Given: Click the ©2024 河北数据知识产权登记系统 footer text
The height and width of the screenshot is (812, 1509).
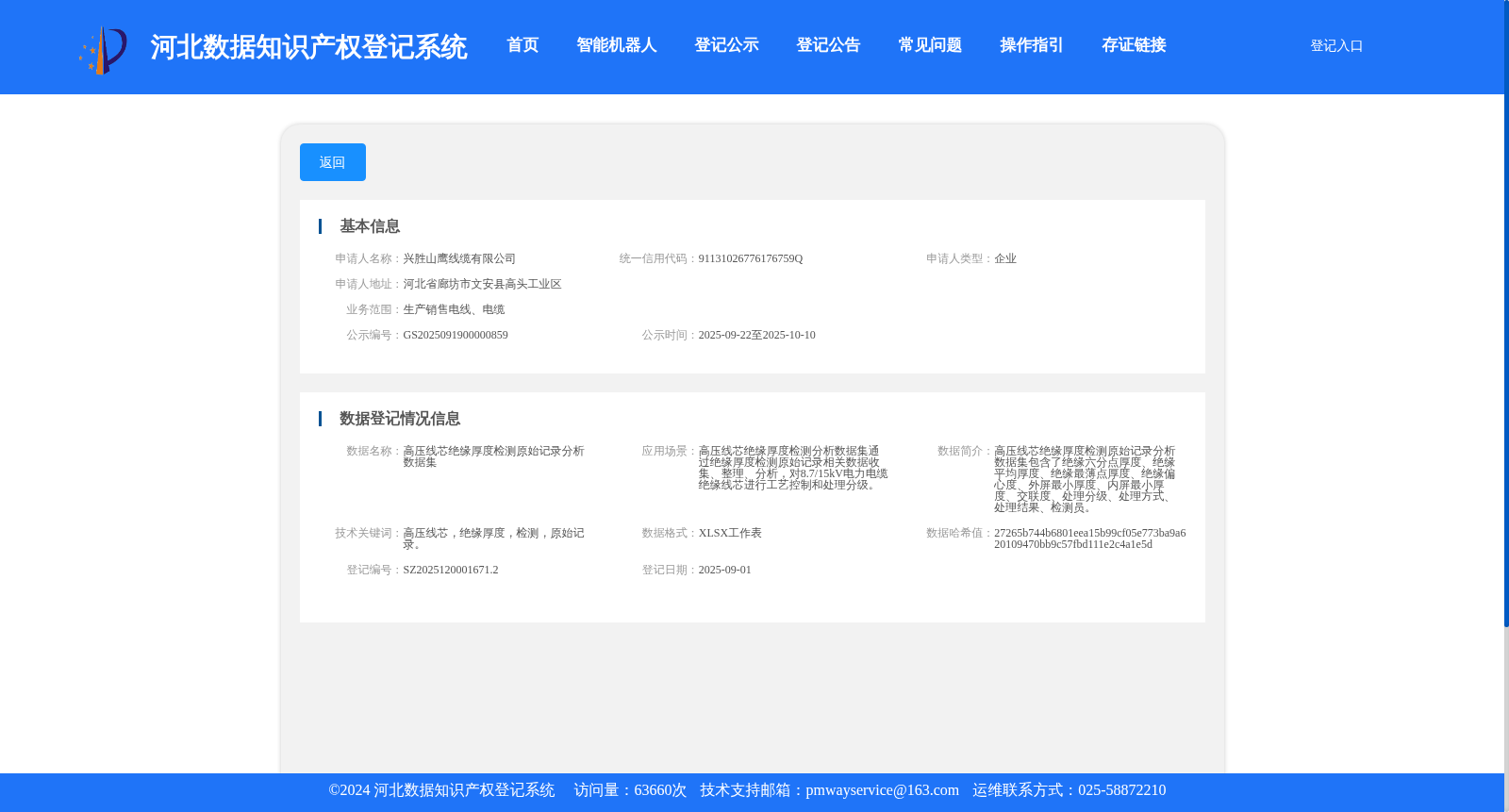Looking at the screenshot, I should pyautogui.click(x=441, y=790).
